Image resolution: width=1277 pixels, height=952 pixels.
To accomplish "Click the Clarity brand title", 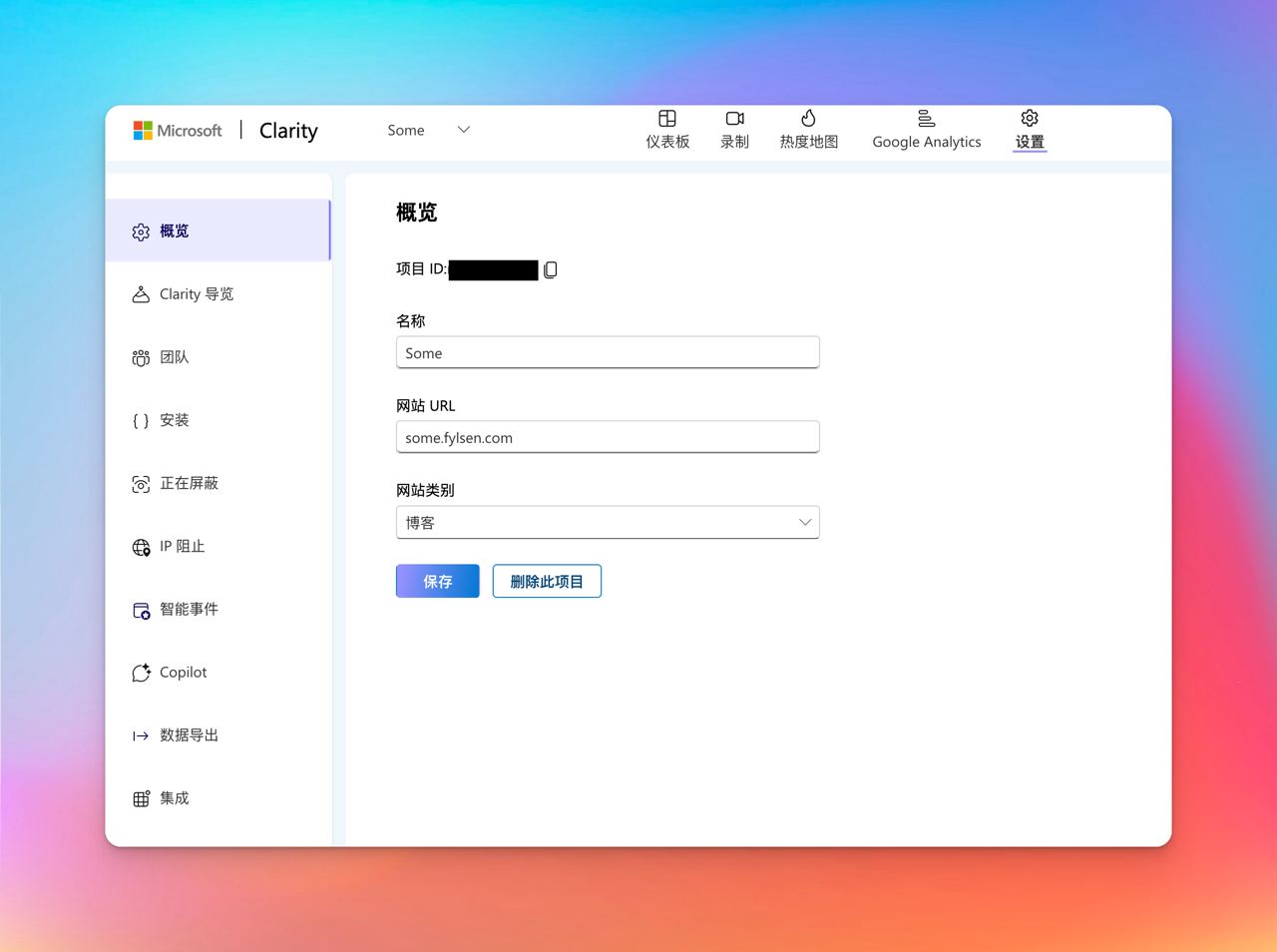I will (x=288, y=131).
